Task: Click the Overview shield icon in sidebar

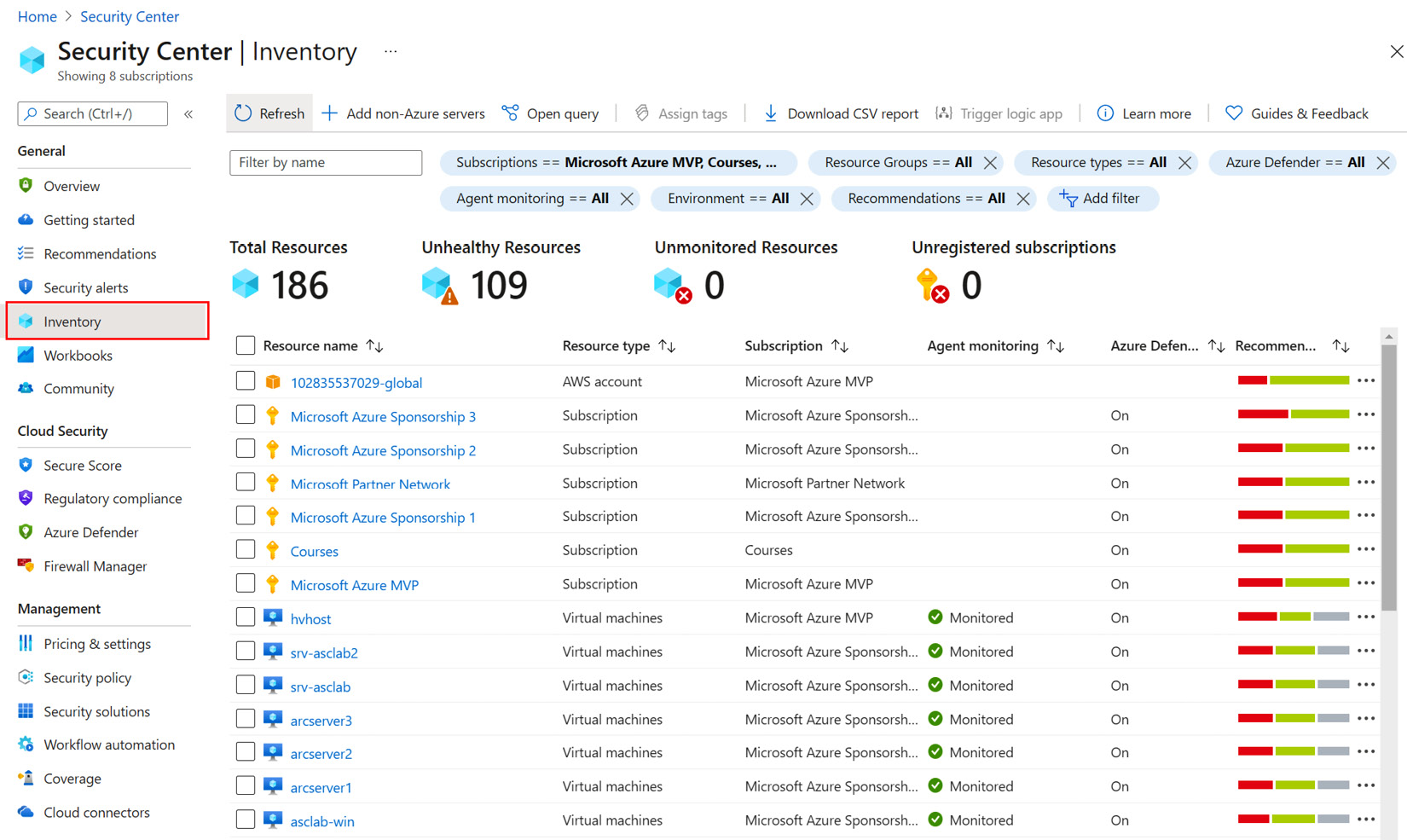Action: pos(26,186)
